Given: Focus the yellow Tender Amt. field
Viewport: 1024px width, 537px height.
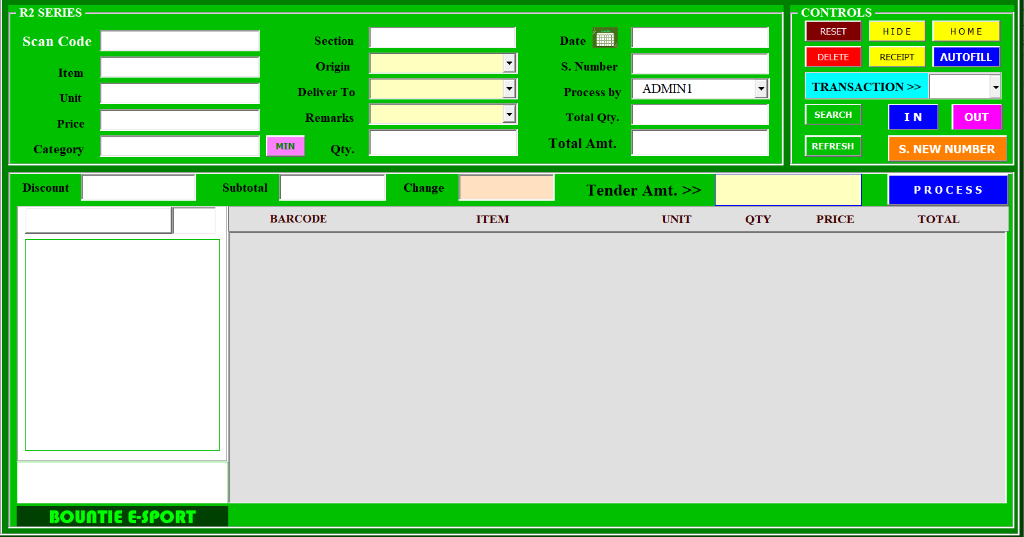Looking at the screenshot, I should tap(788, 190).
